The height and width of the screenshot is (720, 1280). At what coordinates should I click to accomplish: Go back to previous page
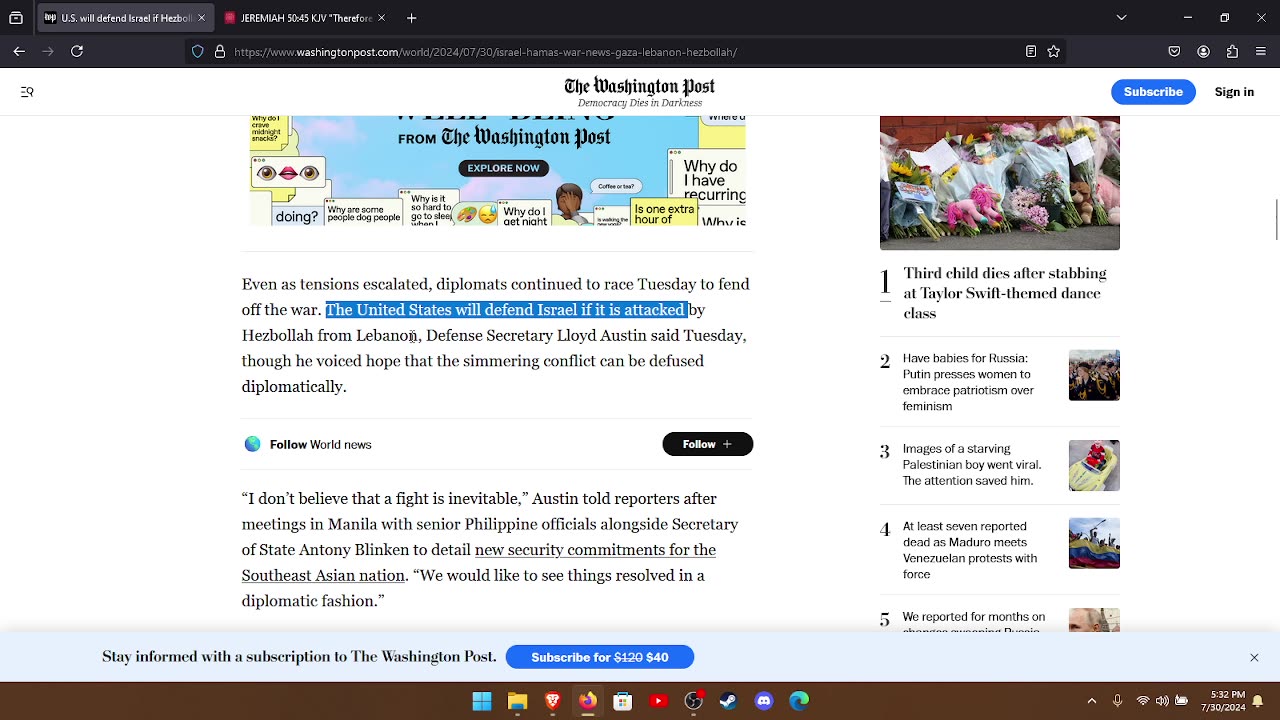19,51
